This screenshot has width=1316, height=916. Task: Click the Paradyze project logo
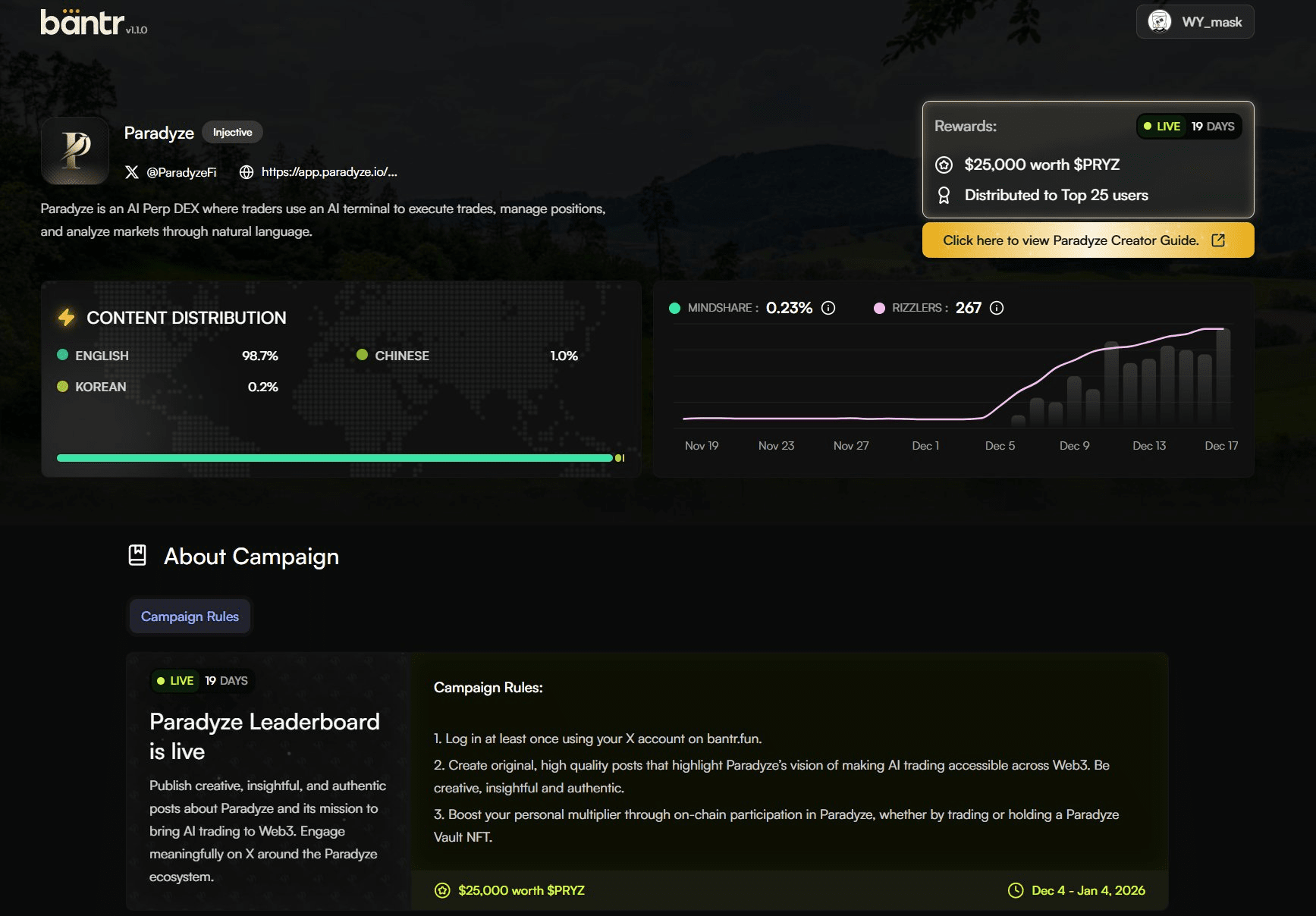tap(75, 150)
